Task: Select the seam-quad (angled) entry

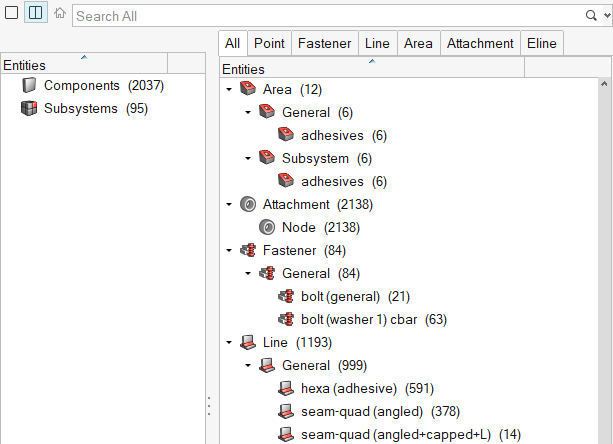Action: point(362,411)
